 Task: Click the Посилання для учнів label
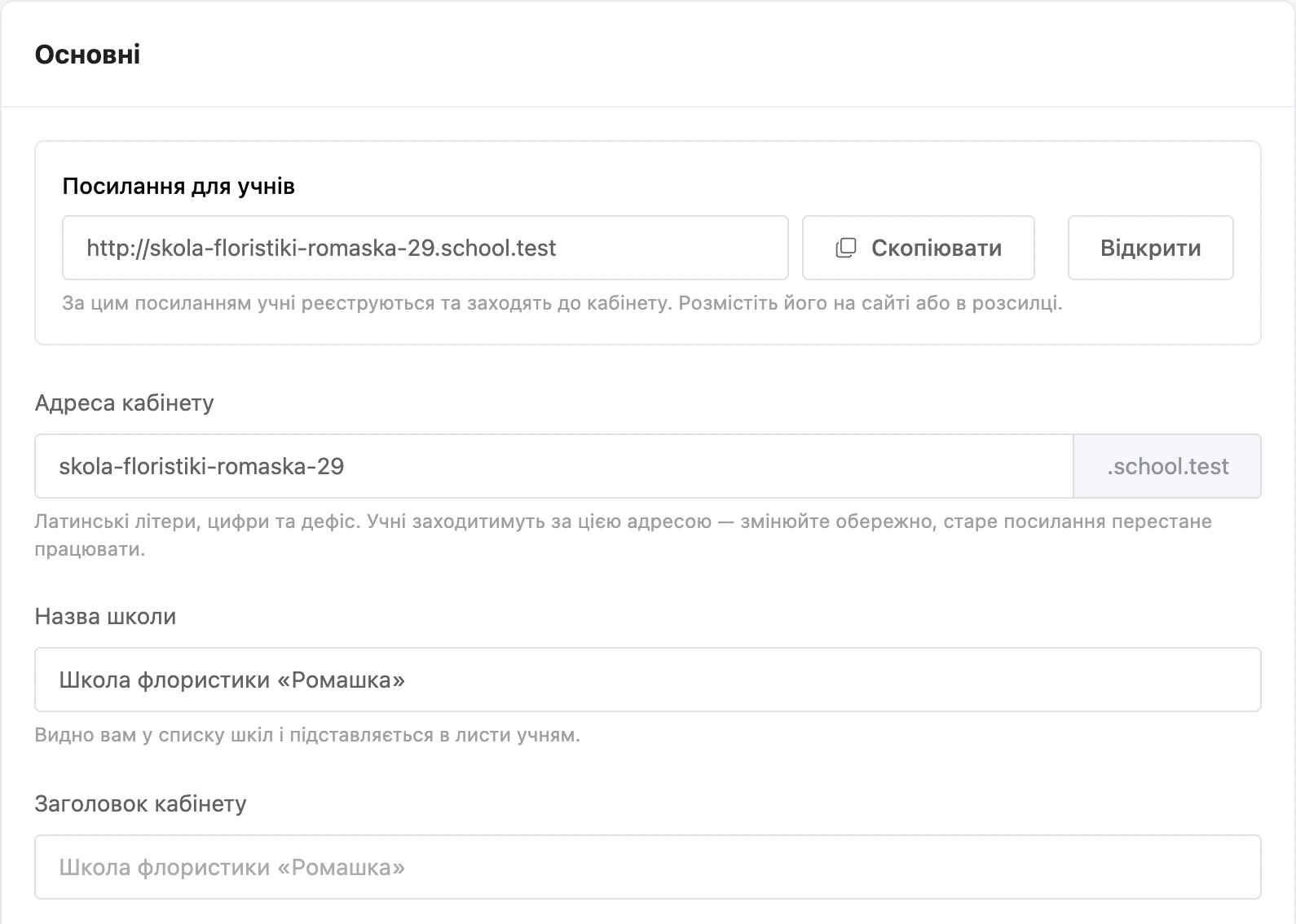pyautogui.click(x=179, y=187)
